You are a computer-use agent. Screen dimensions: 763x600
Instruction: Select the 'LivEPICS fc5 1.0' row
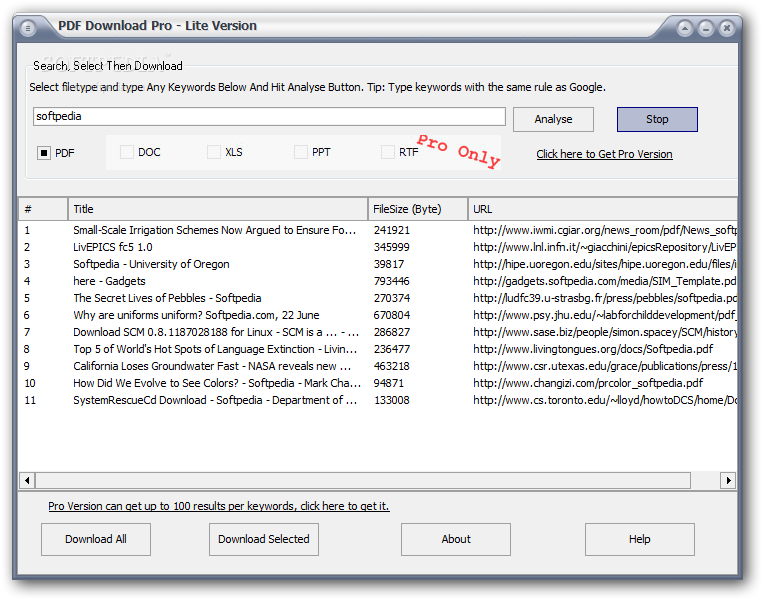tap(378, 247)
